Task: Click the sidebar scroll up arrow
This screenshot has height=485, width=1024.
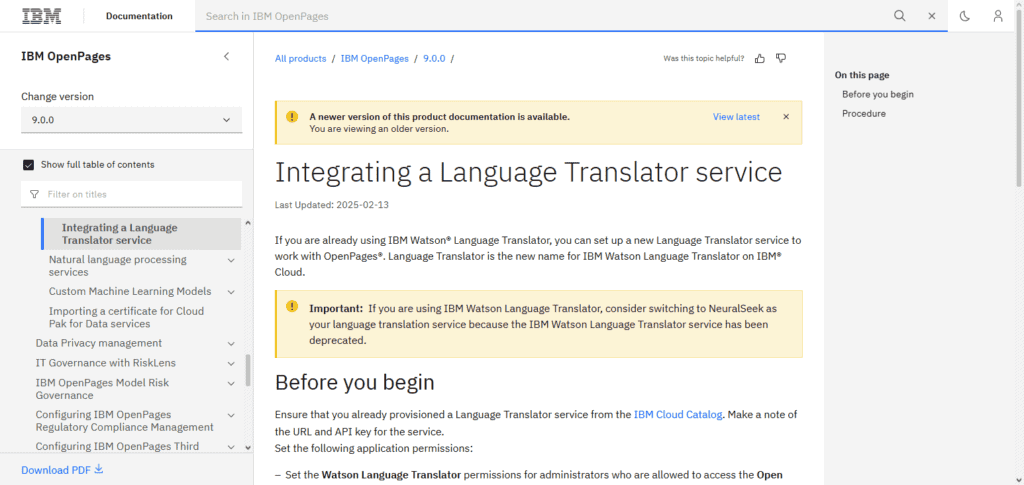Action: point(248,223)
